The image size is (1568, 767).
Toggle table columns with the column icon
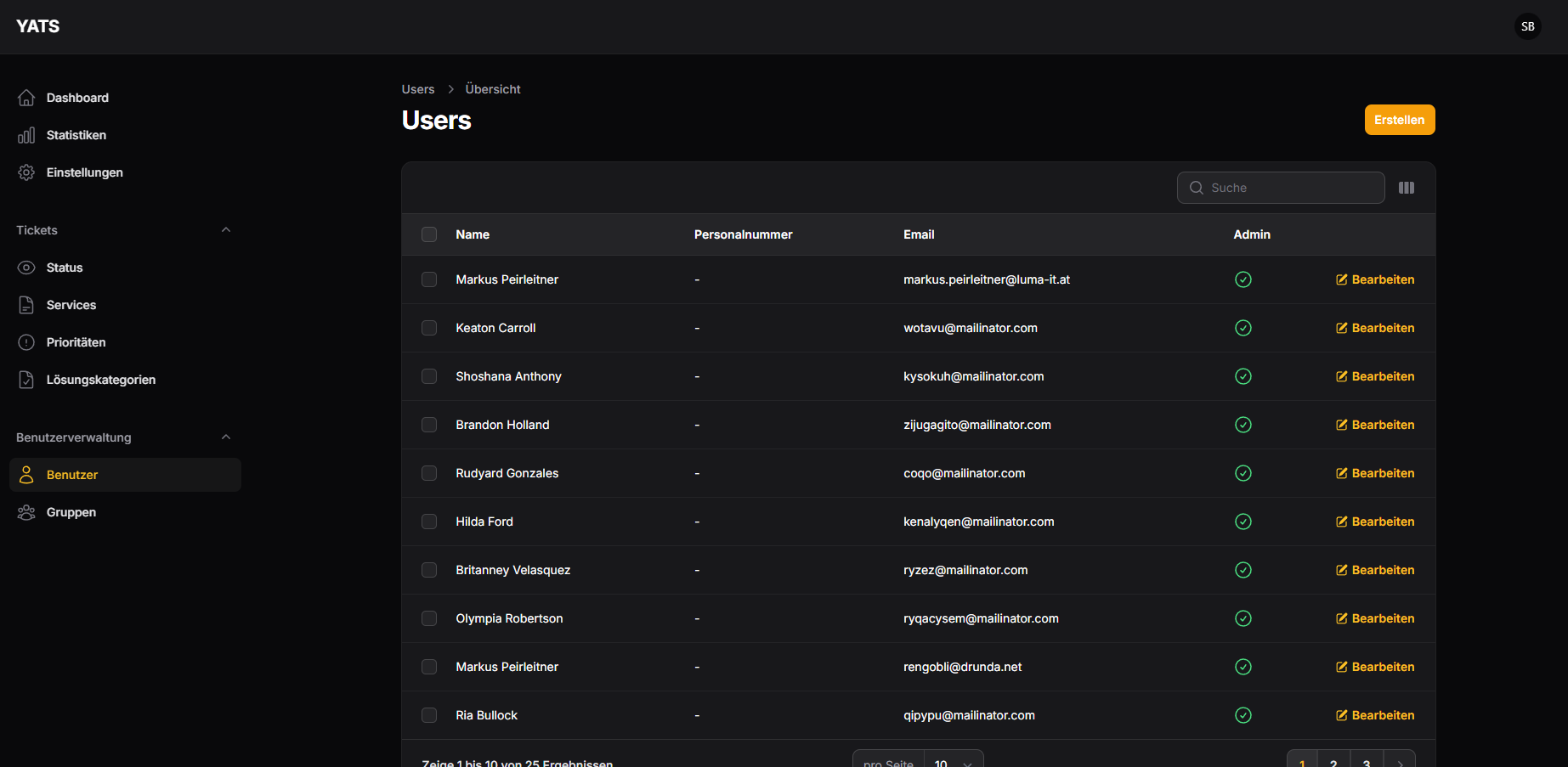[x=1407, y=188]
